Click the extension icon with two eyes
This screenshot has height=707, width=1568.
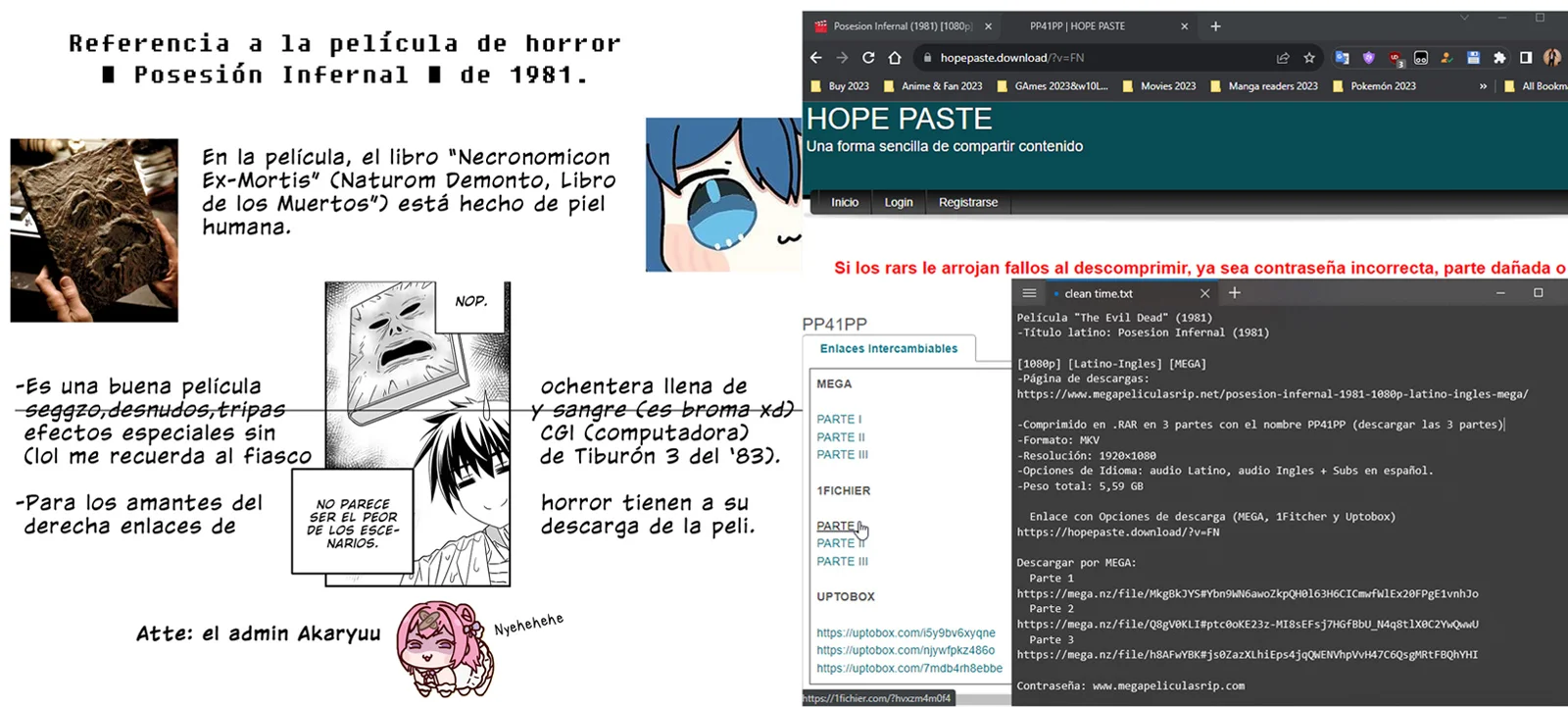pos(1421,58)
